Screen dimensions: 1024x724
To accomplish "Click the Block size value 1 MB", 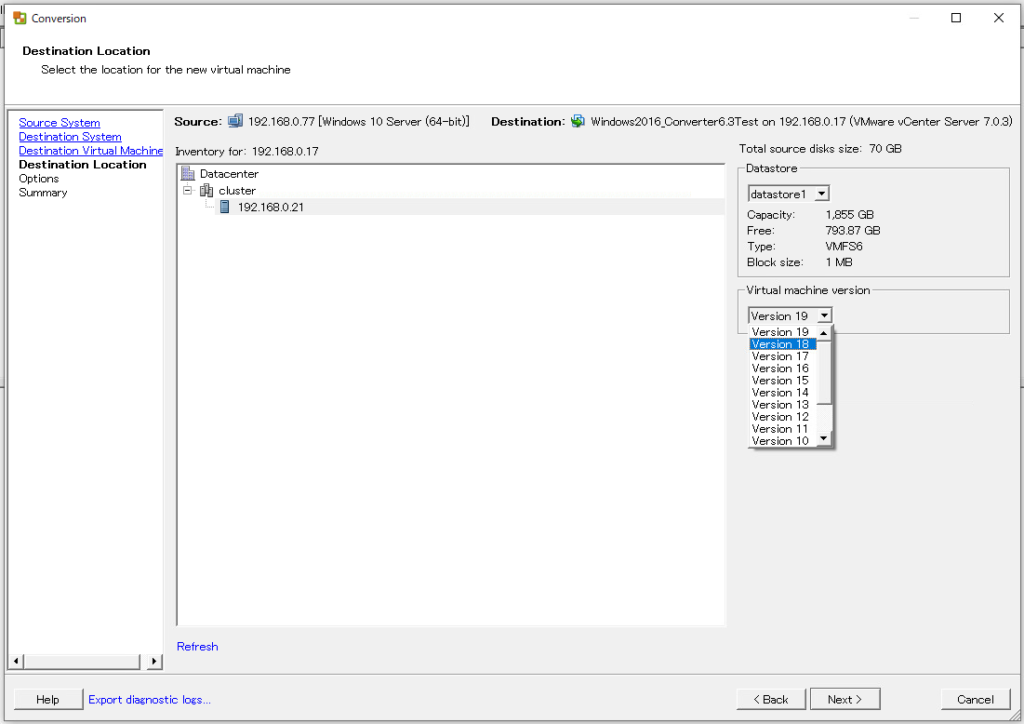I will (839, 262).
